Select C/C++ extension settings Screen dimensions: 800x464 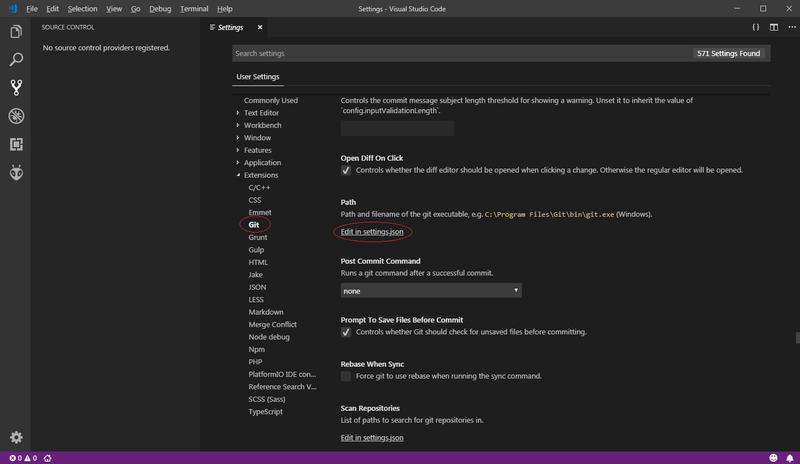[259, 188]
